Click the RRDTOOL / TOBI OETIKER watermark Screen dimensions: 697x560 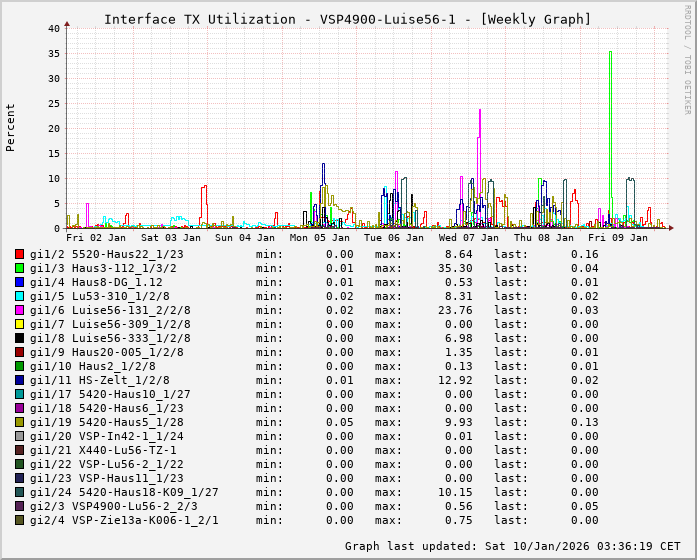pyautogui.click(x=687, y=58)
